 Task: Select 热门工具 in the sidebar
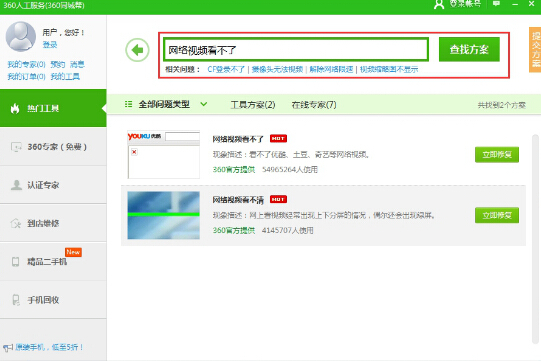click(53, 108)
